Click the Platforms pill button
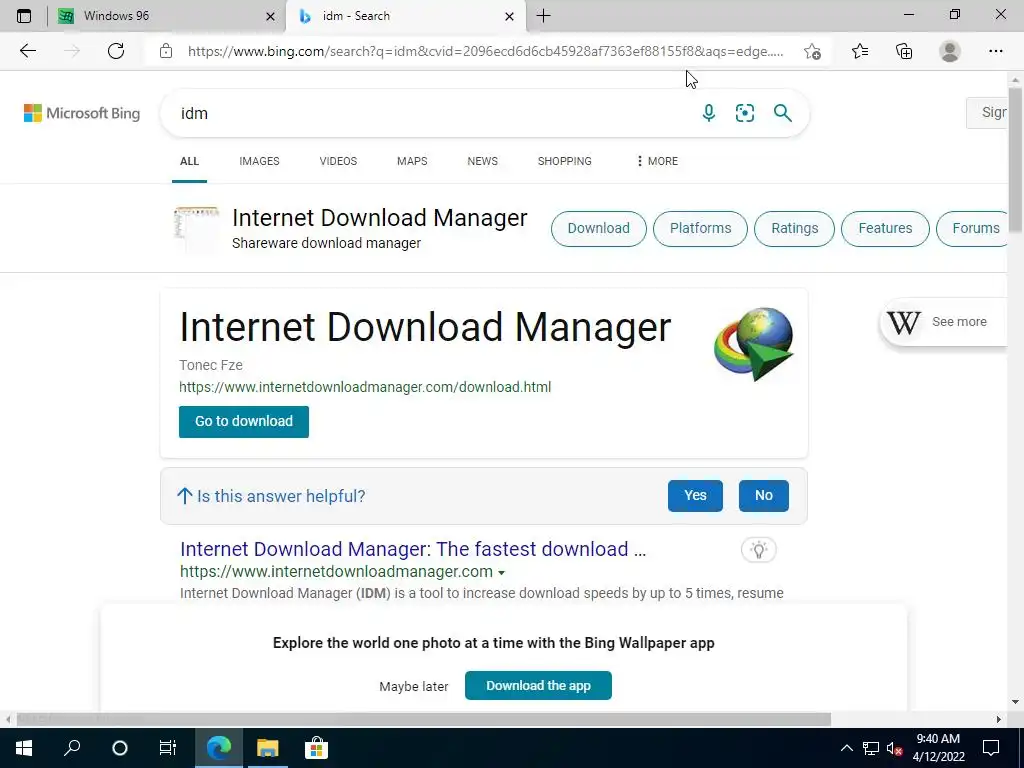 700,229
